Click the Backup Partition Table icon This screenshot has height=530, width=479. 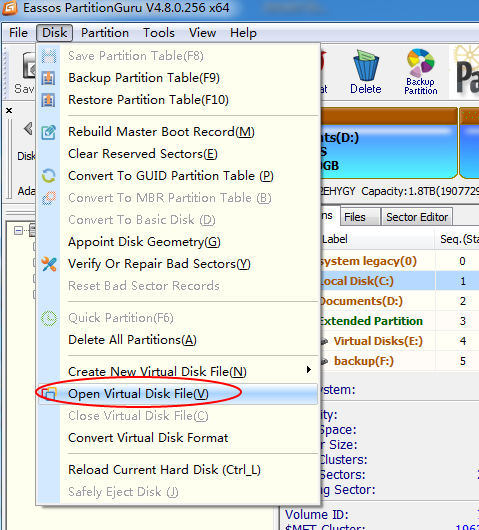coord(49,78)
